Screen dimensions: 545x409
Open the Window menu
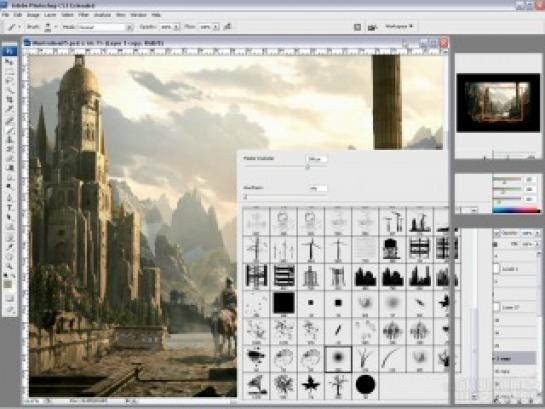138,15
